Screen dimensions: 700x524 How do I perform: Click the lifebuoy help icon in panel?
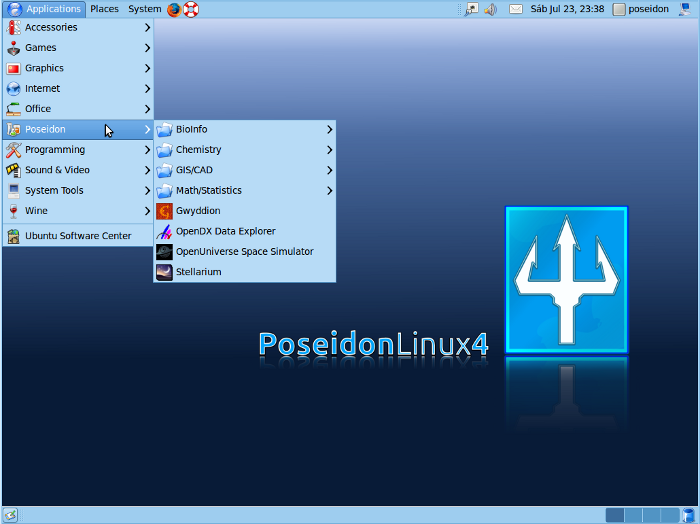pos(191,9)
